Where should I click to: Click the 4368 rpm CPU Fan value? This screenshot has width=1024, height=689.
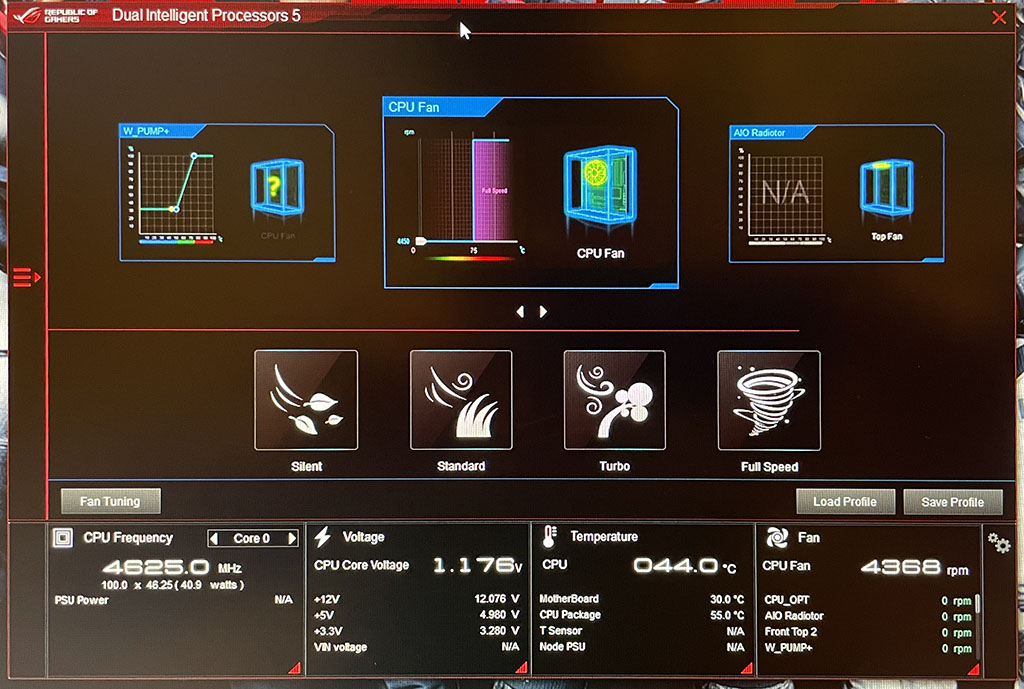click(x=914, y=567)
